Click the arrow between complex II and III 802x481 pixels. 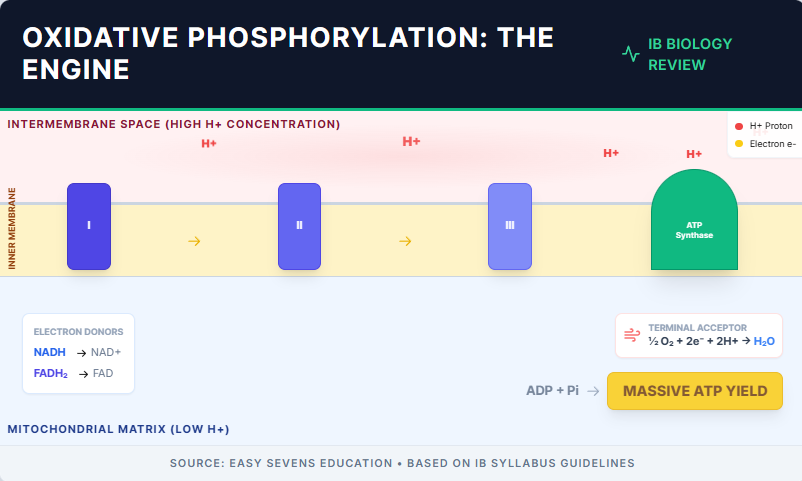click(x=405, y=241)
